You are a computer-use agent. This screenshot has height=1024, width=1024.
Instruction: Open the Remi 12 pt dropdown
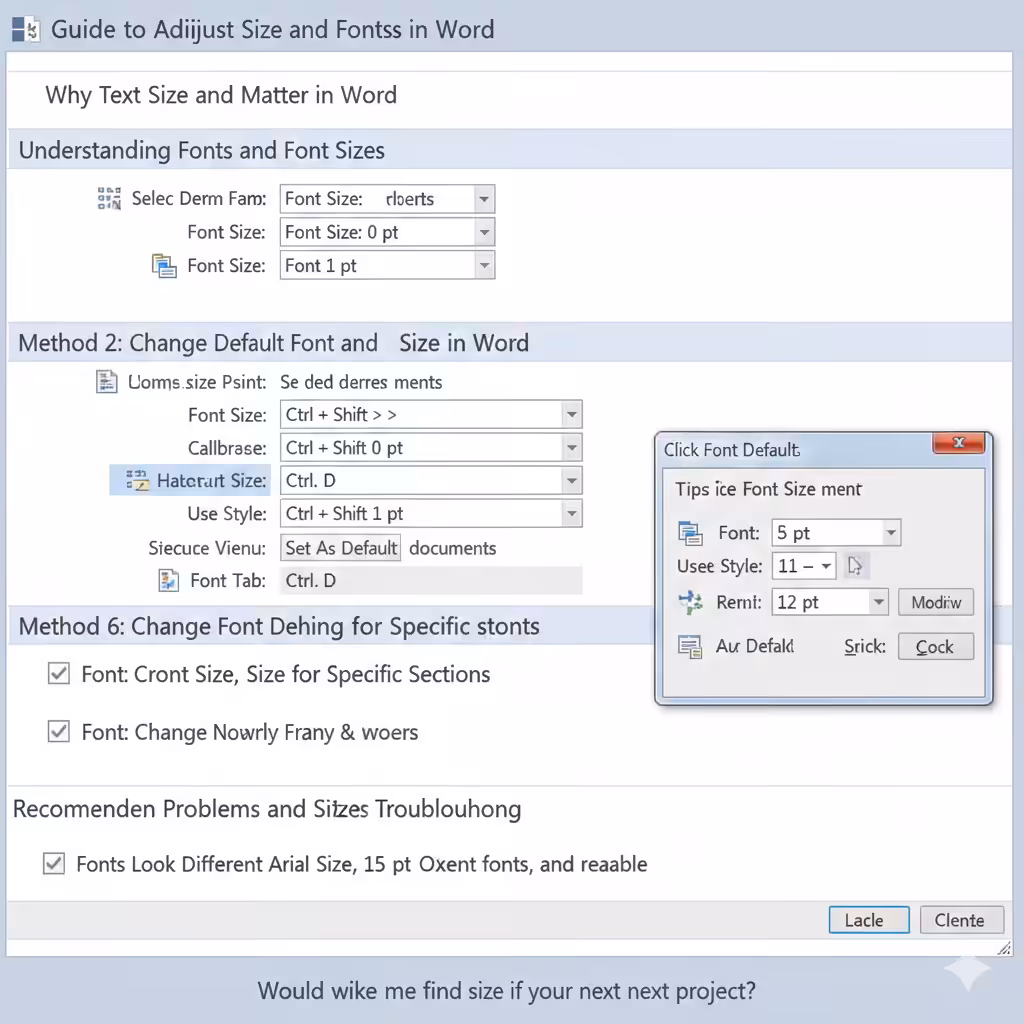[x=879, y=601]
